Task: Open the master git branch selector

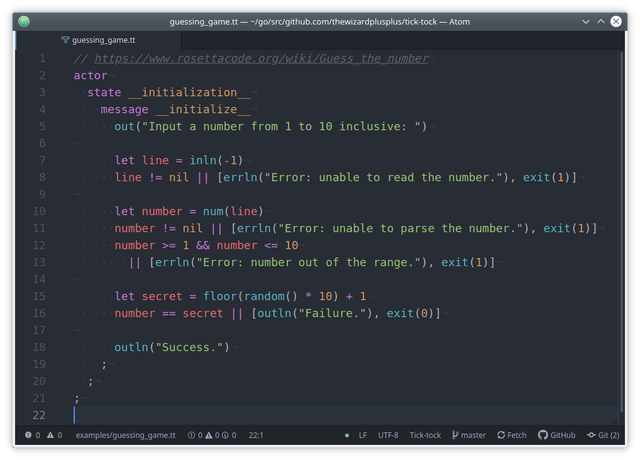Action: [469, 435]
